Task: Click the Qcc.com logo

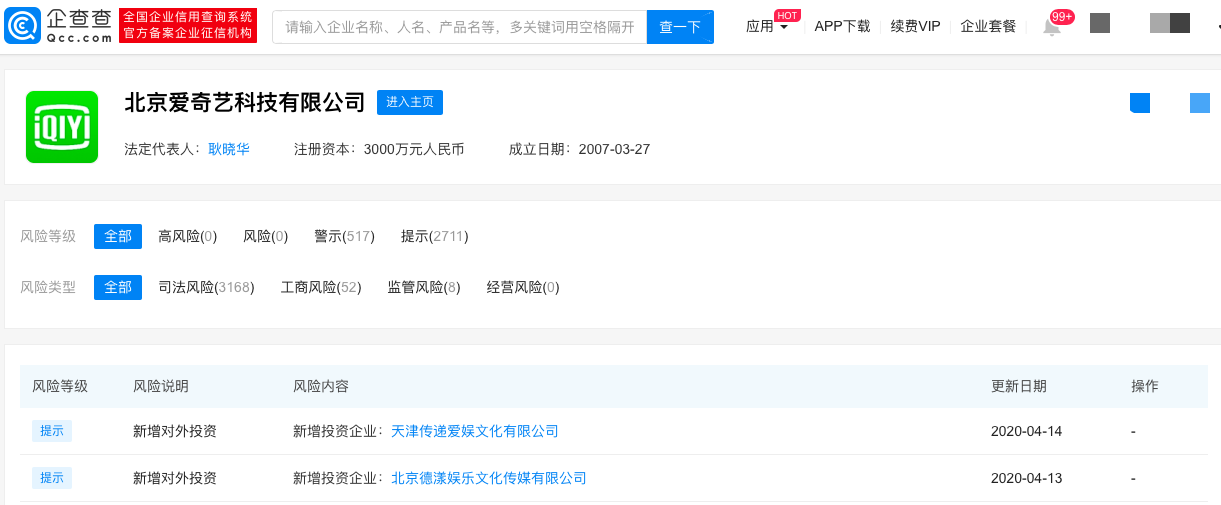Action: click(58, 26)
